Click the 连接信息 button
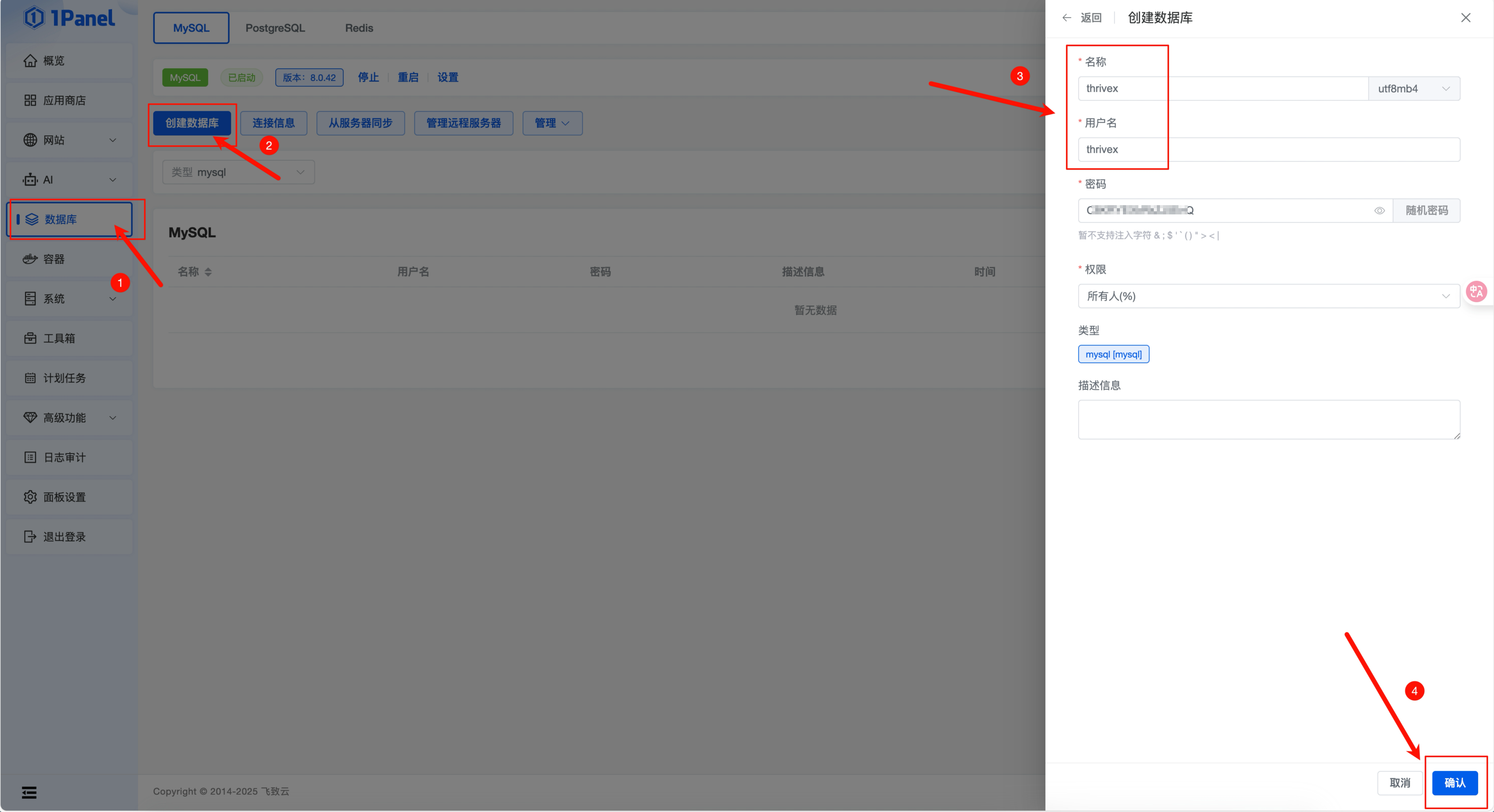The height and width of the screenshot is (812, 1494). (x=274, y=123)
